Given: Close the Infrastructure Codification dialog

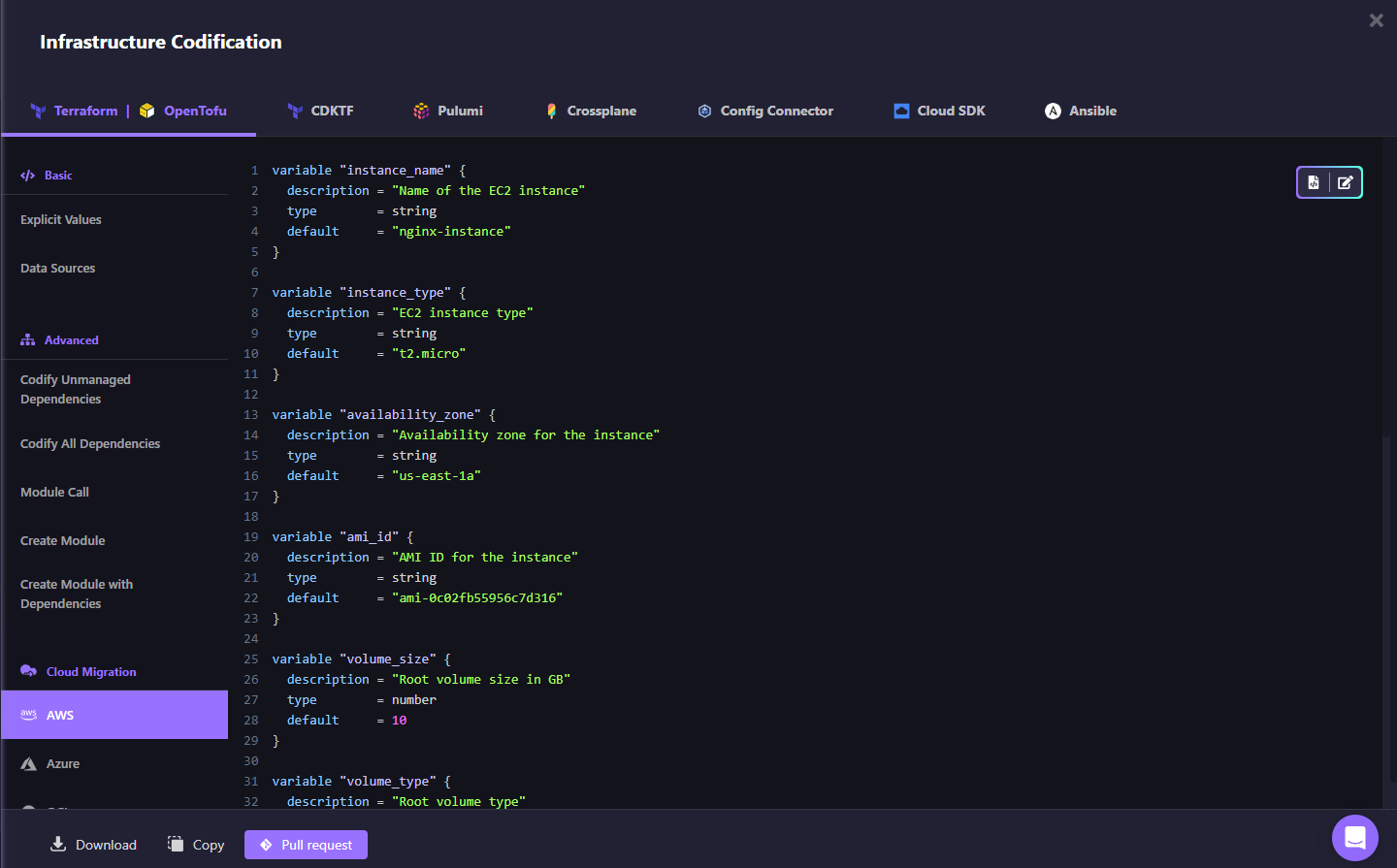Looking at the screenshot, I should click(x=1376, y=20).
